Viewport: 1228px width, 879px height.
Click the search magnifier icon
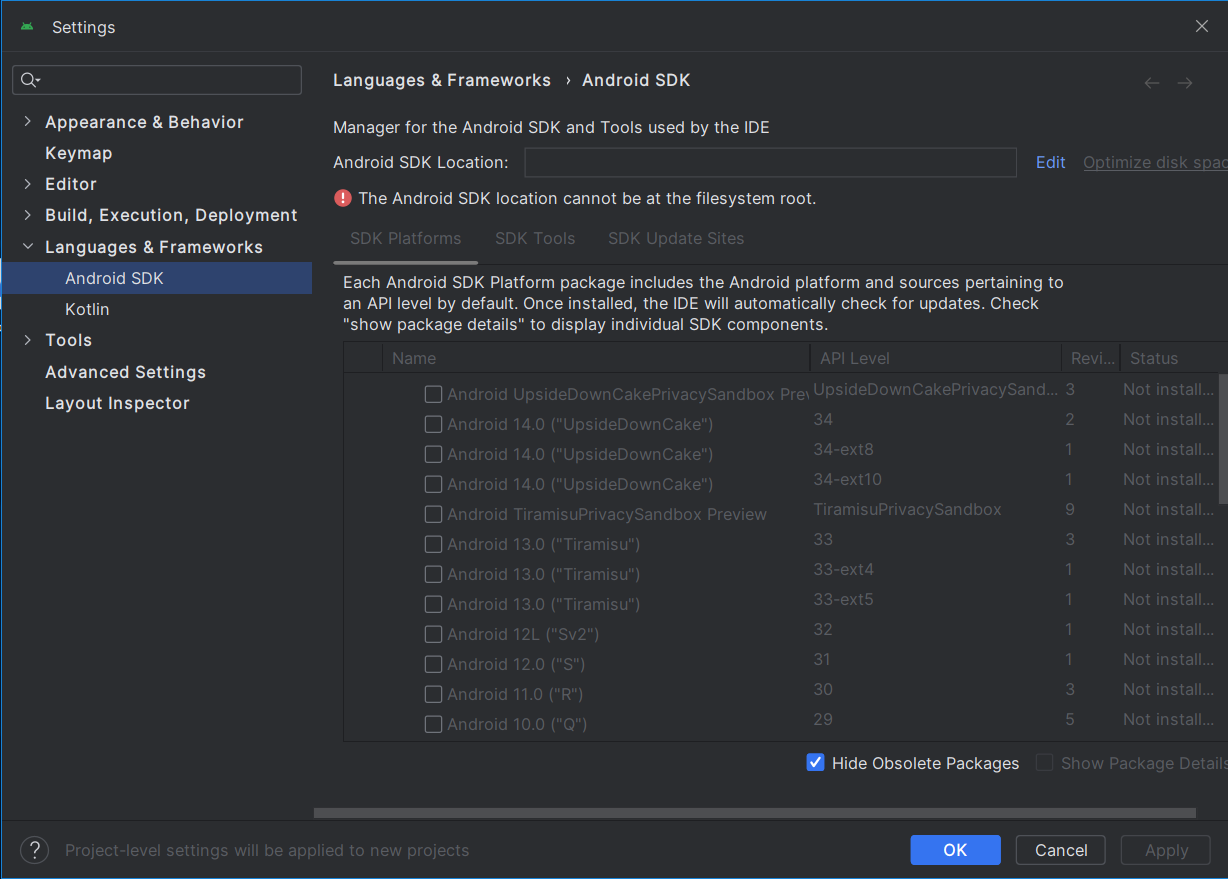[x=29, y=80]
